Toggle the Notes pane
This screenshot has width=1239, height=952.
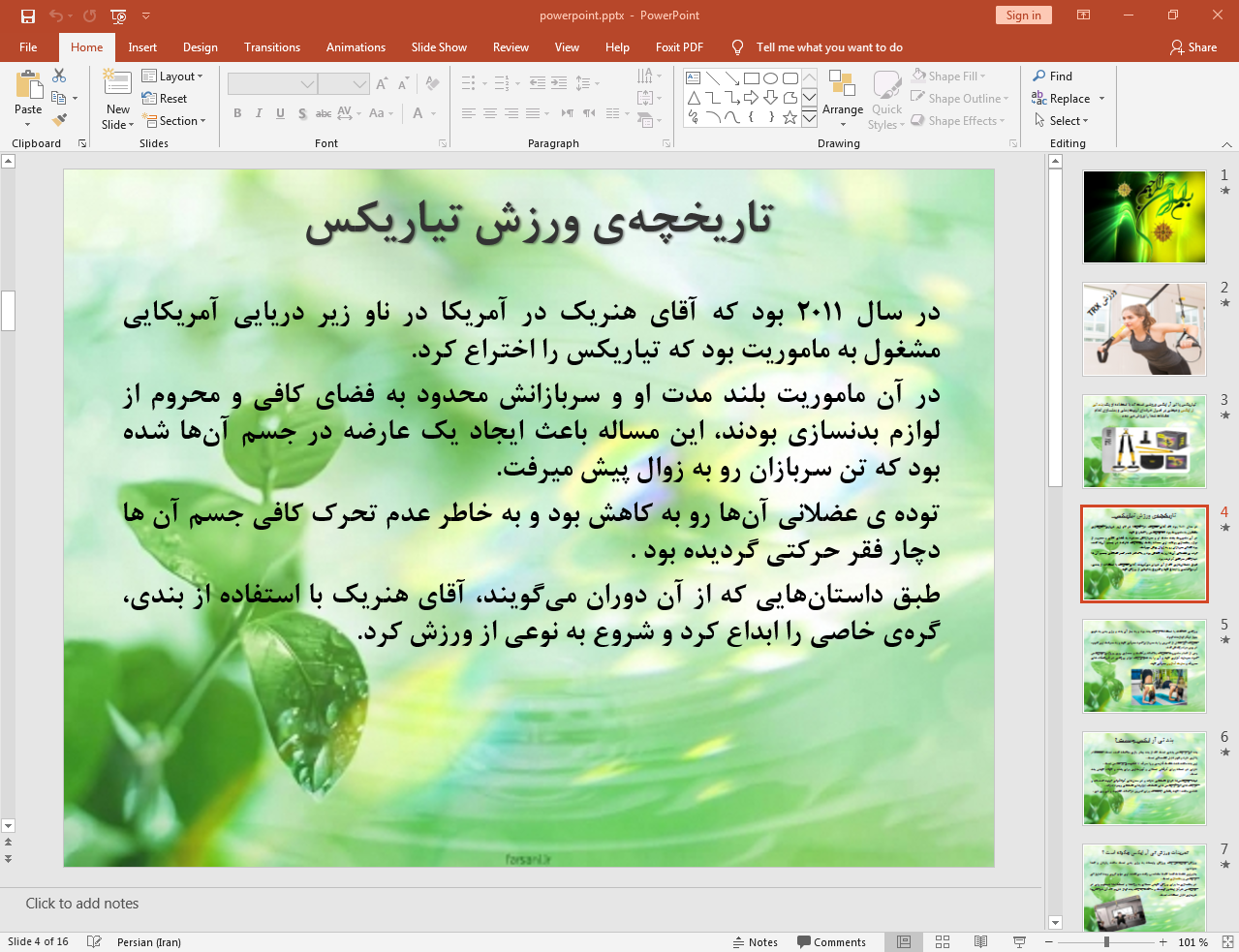[x=756, y=941]
